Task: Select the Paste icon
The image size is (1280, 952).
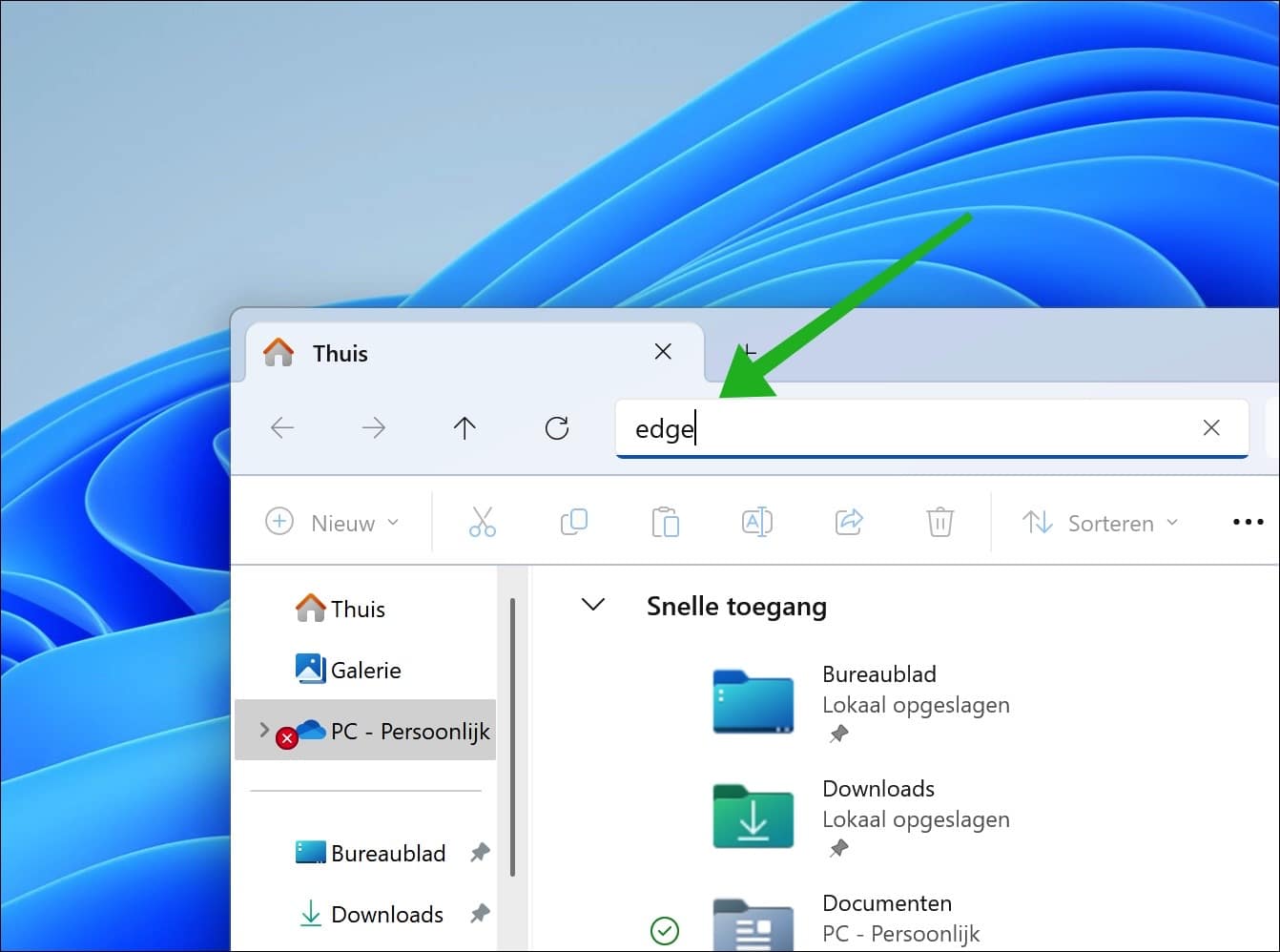Action: point(665,522)
